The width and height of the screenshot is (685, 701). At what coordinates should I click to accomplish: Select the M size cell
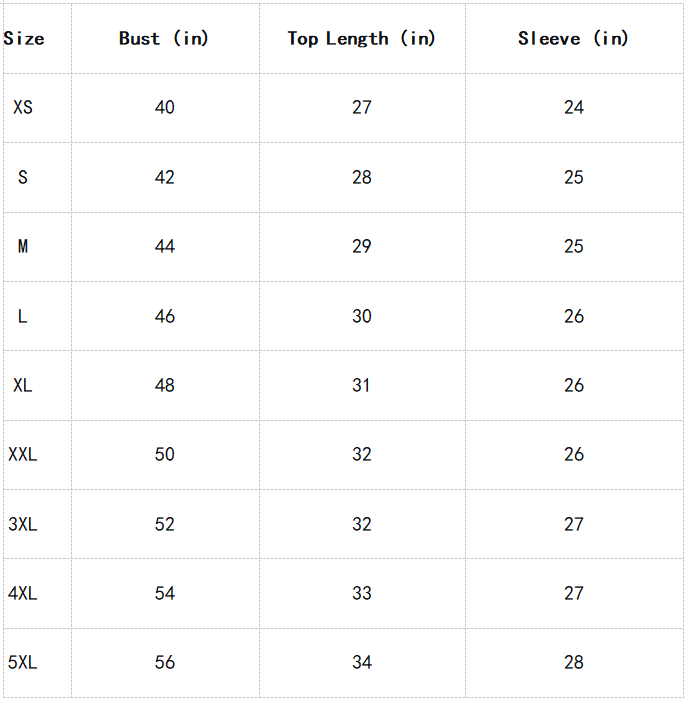pyautogui.click(x=23, y=246)
